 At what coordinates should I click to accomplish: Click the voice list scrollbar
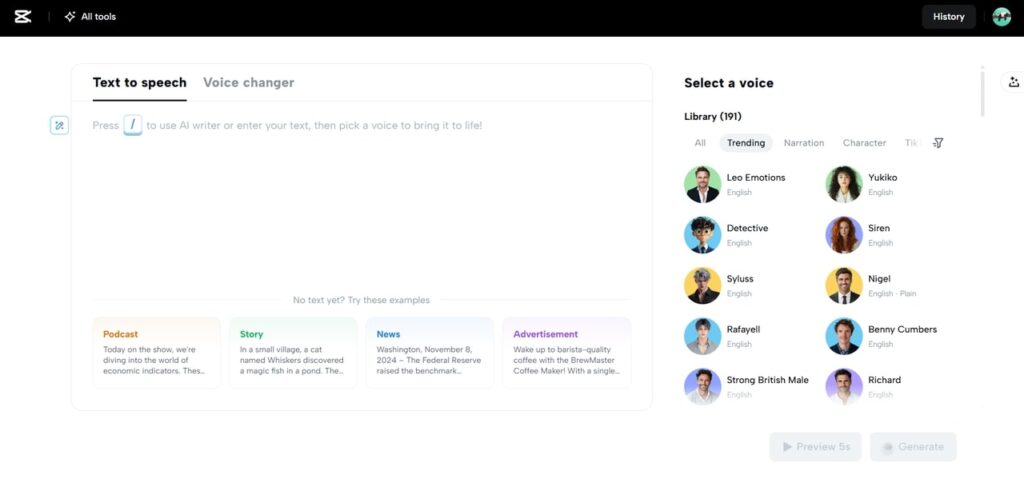[982, 91]
